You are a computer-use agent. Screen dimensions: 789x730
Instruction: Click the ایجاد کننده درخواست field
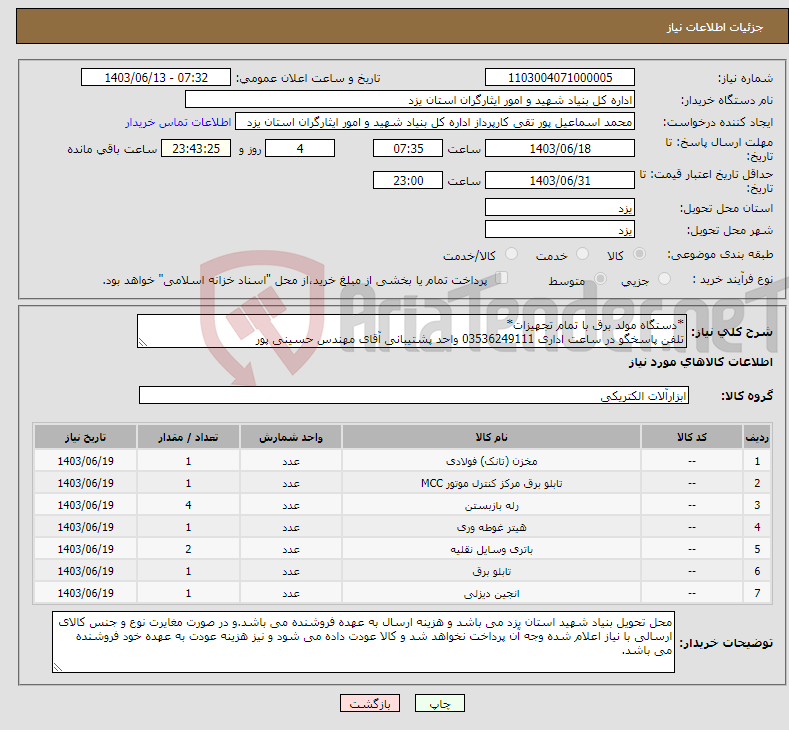pos(435,122)
